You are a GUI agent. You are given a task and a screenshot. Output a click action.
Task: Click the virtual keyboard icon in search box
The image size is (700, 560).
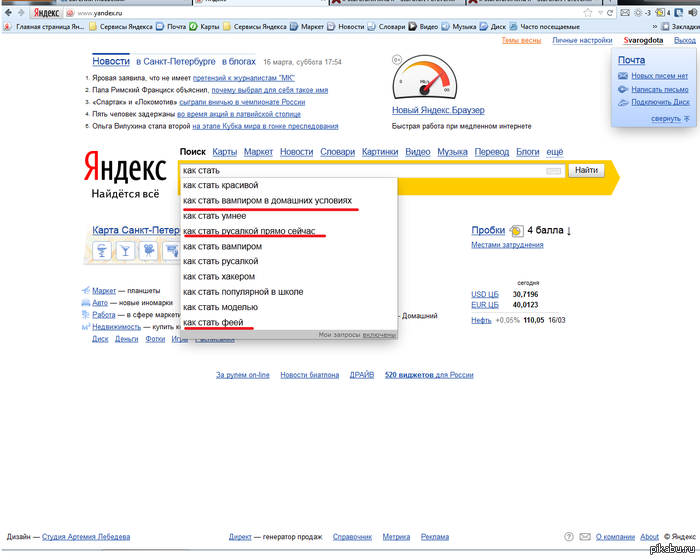click(x=553, y=171)
